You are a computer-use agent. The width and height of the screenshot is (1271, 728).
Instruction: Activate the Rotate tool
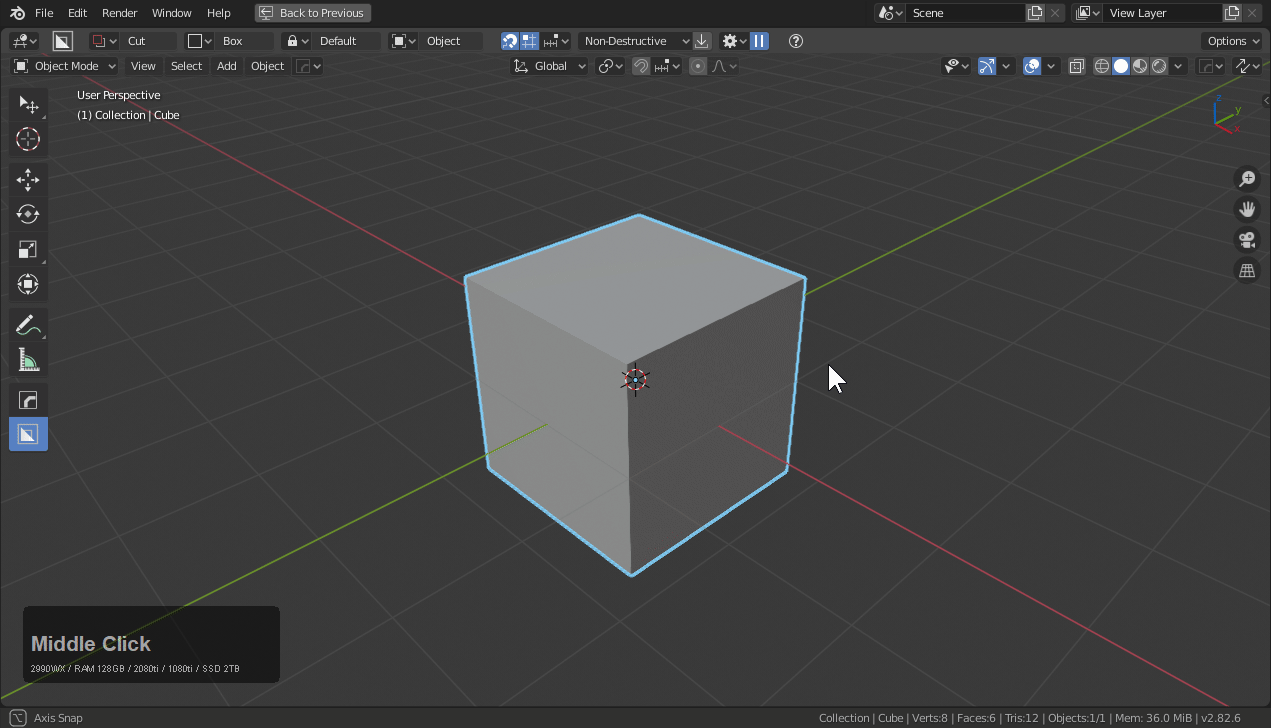(28, 215)
